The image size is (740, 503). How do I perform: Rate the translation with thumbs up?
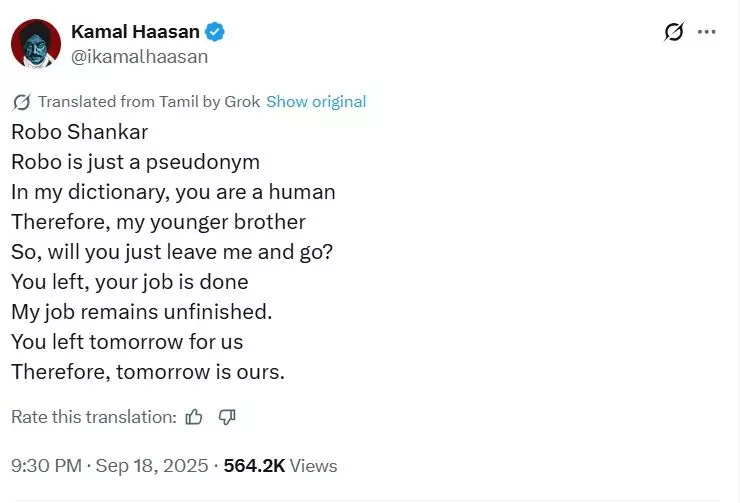tap(194, 417)
